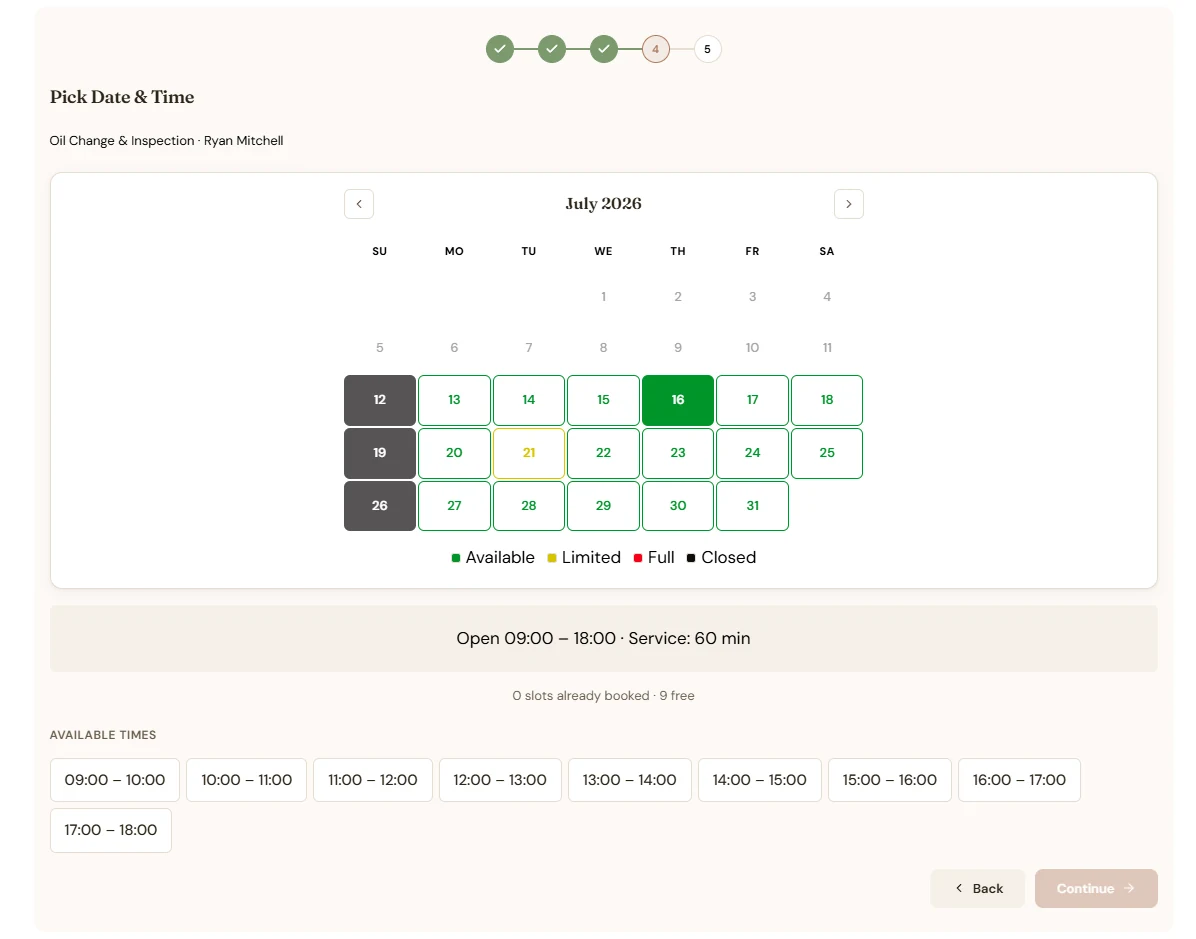Click the selected date July 16
This screenshot has width=1196, height=939.
[x=678, y=400]
